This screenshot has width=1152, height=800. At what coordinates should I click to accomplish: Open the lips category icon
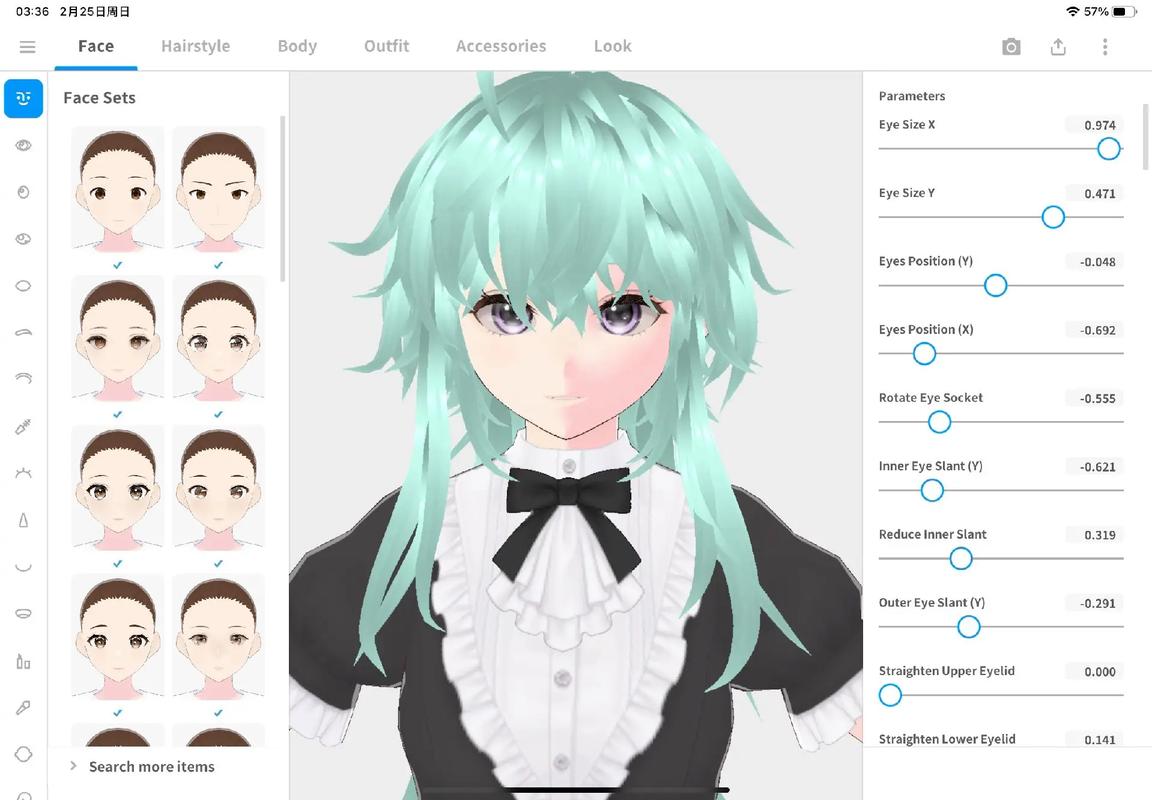[x=24, y=613]
